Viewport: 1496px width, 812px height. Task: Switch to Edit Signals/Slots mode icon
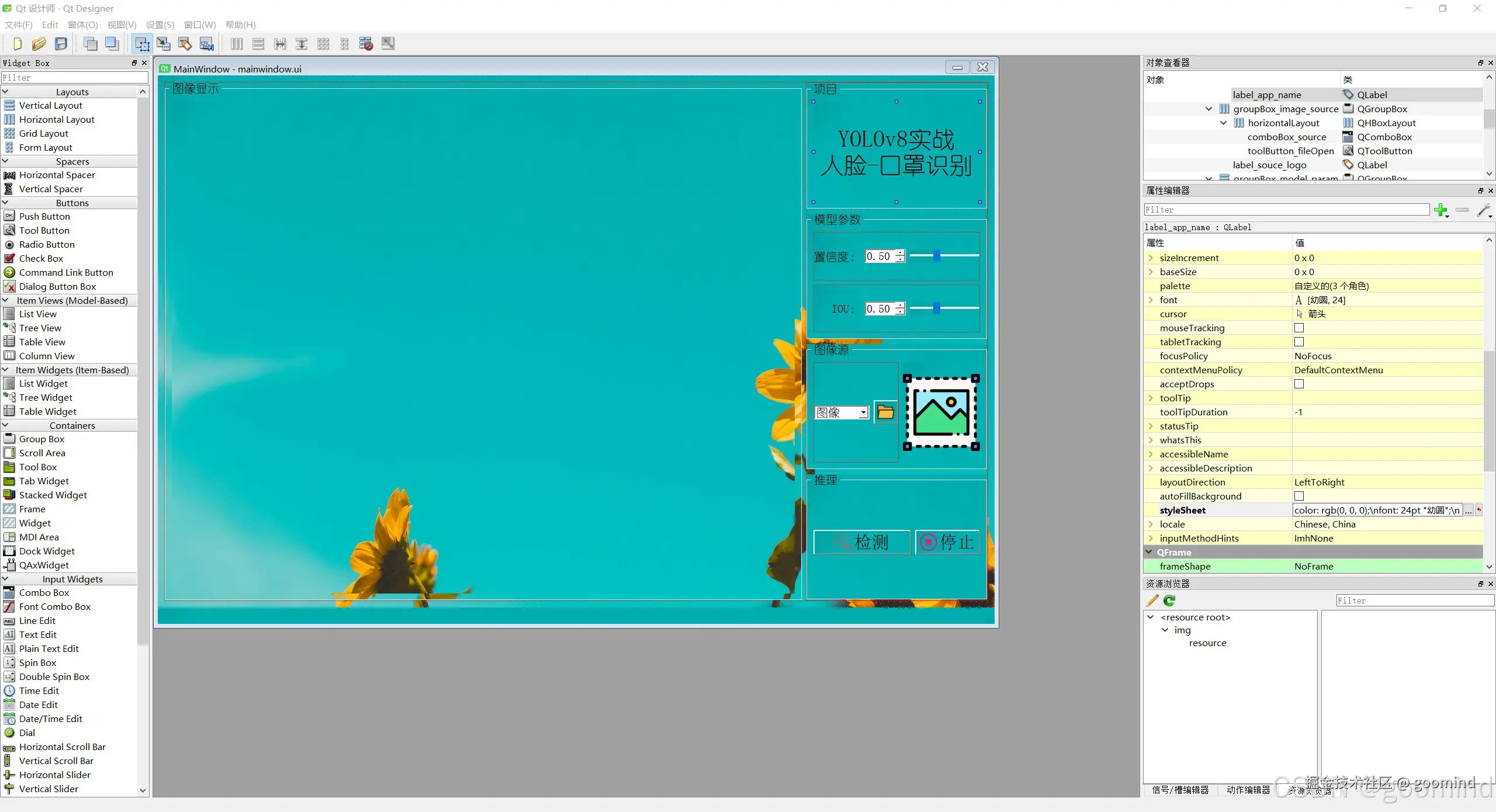164,44
